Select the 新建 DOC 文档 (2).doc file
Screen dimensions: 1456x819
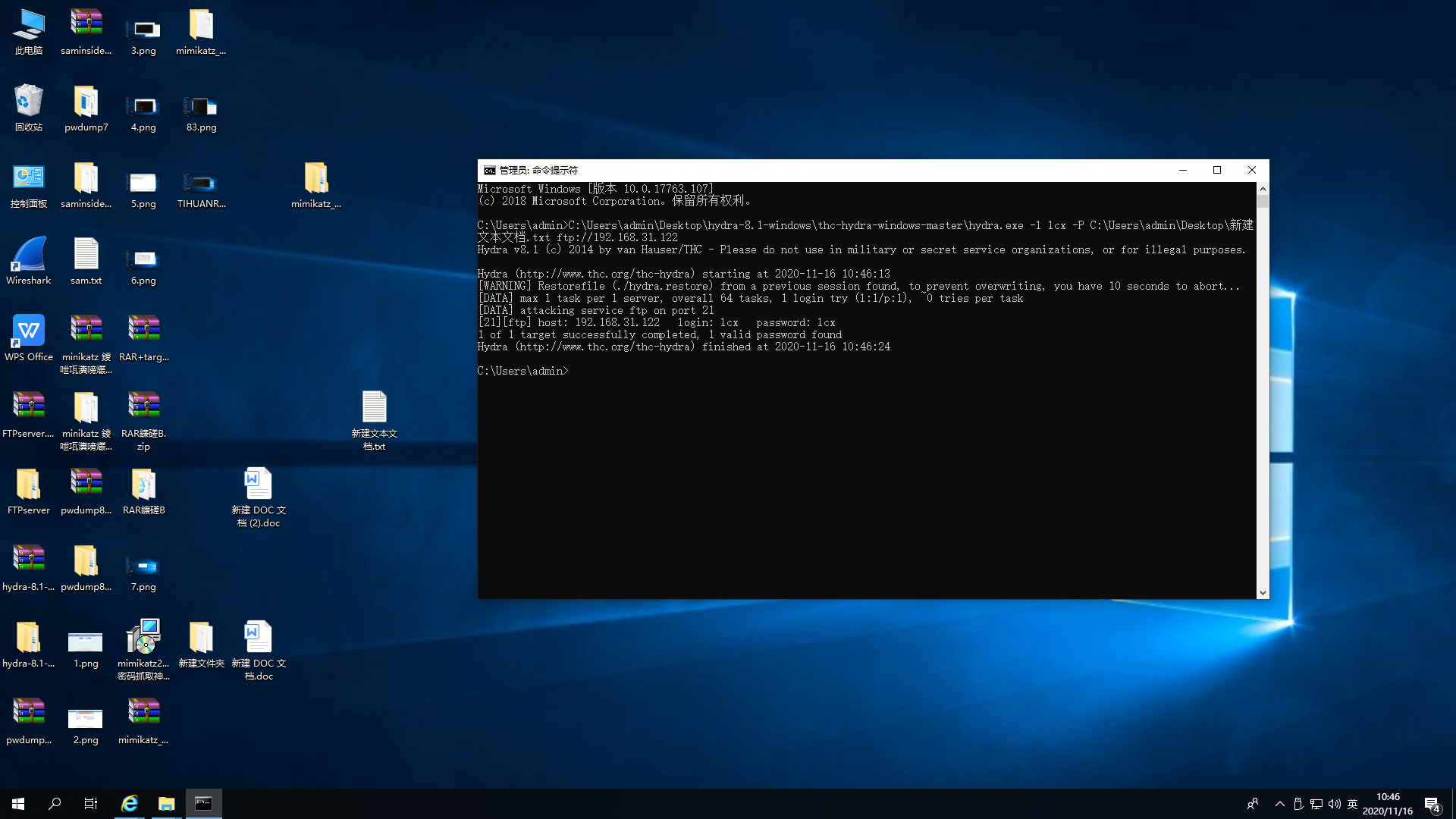tap(259, 485)
